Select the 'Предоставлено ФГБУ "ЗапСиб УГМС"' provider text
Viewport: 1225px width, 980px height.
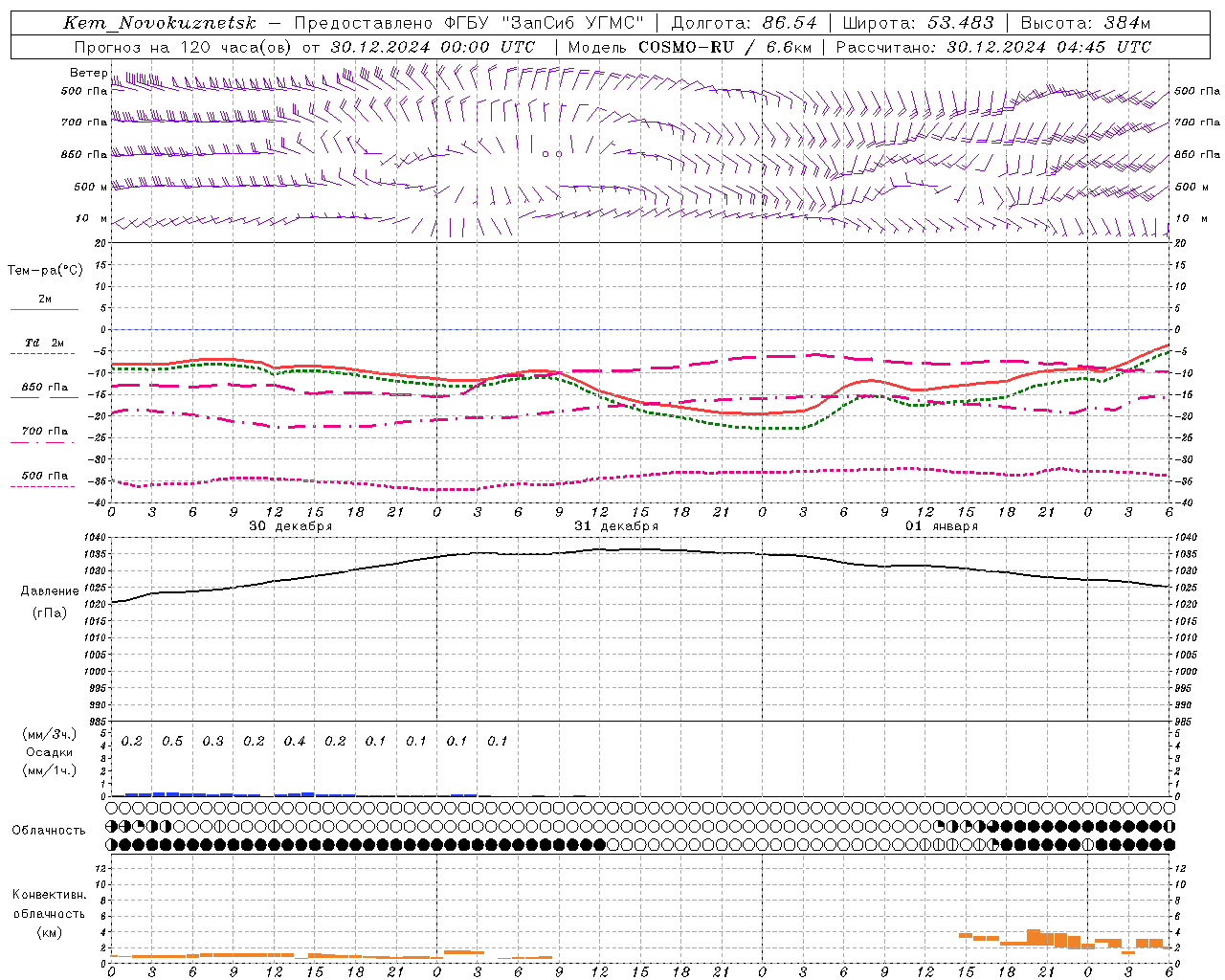pyautogui.click(x=469, y=23)
